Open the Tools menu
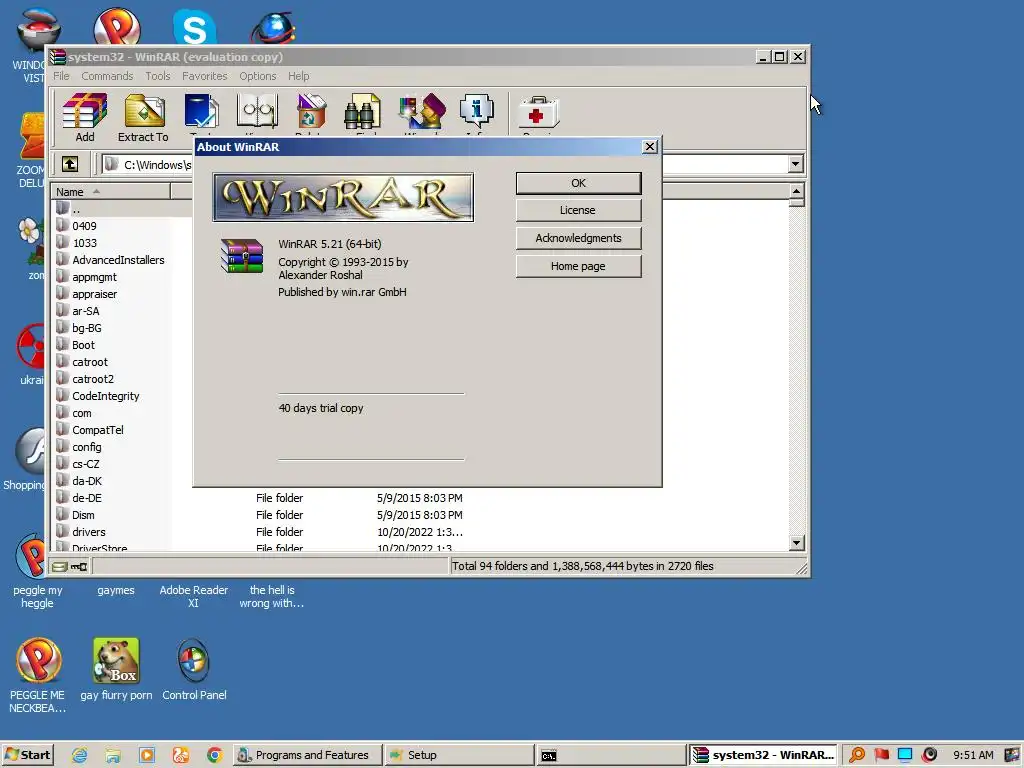The height and width of the screenshot is (768, 1024). point(157,76)
